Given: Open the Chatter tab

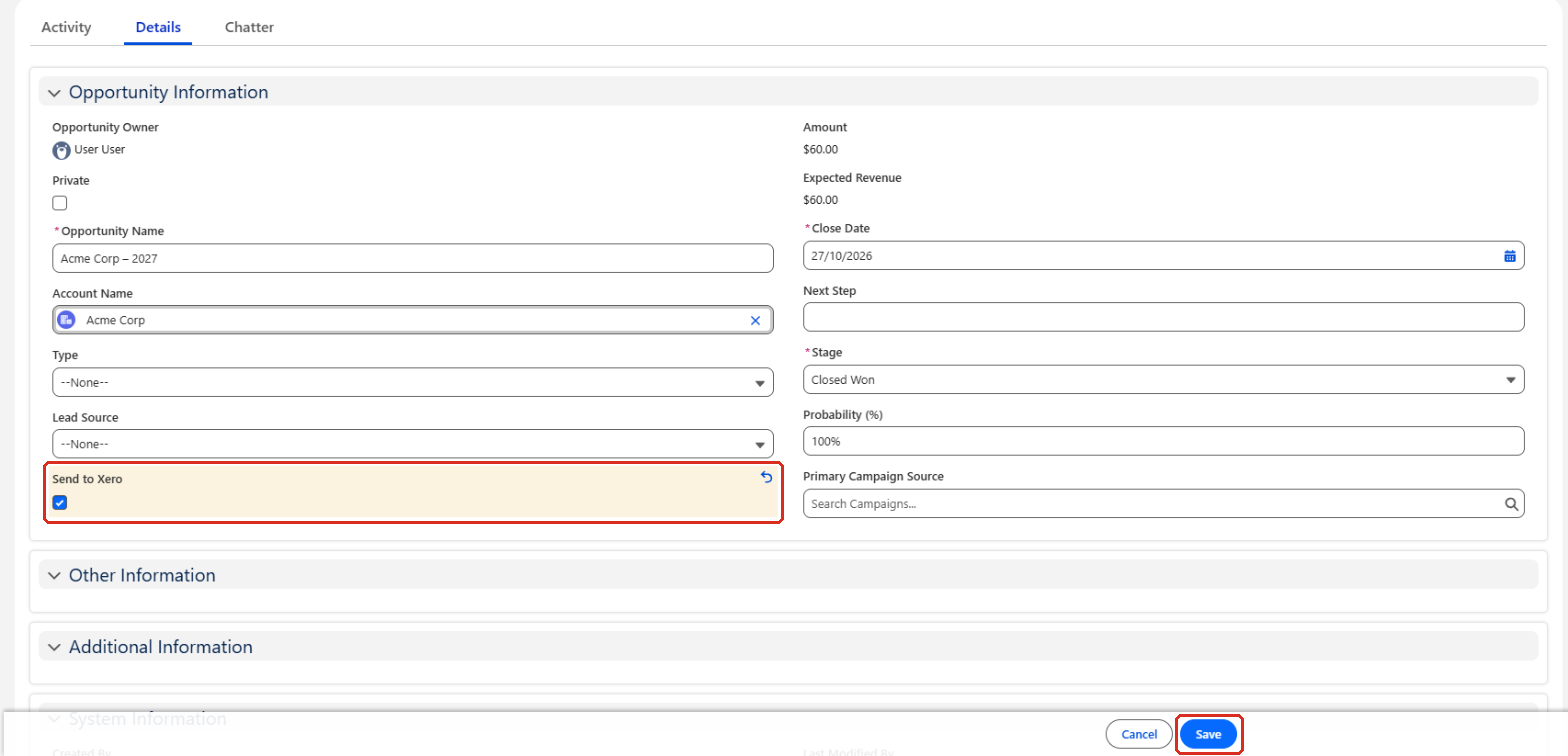Looking at the screenshot, I should click(249, 27).
